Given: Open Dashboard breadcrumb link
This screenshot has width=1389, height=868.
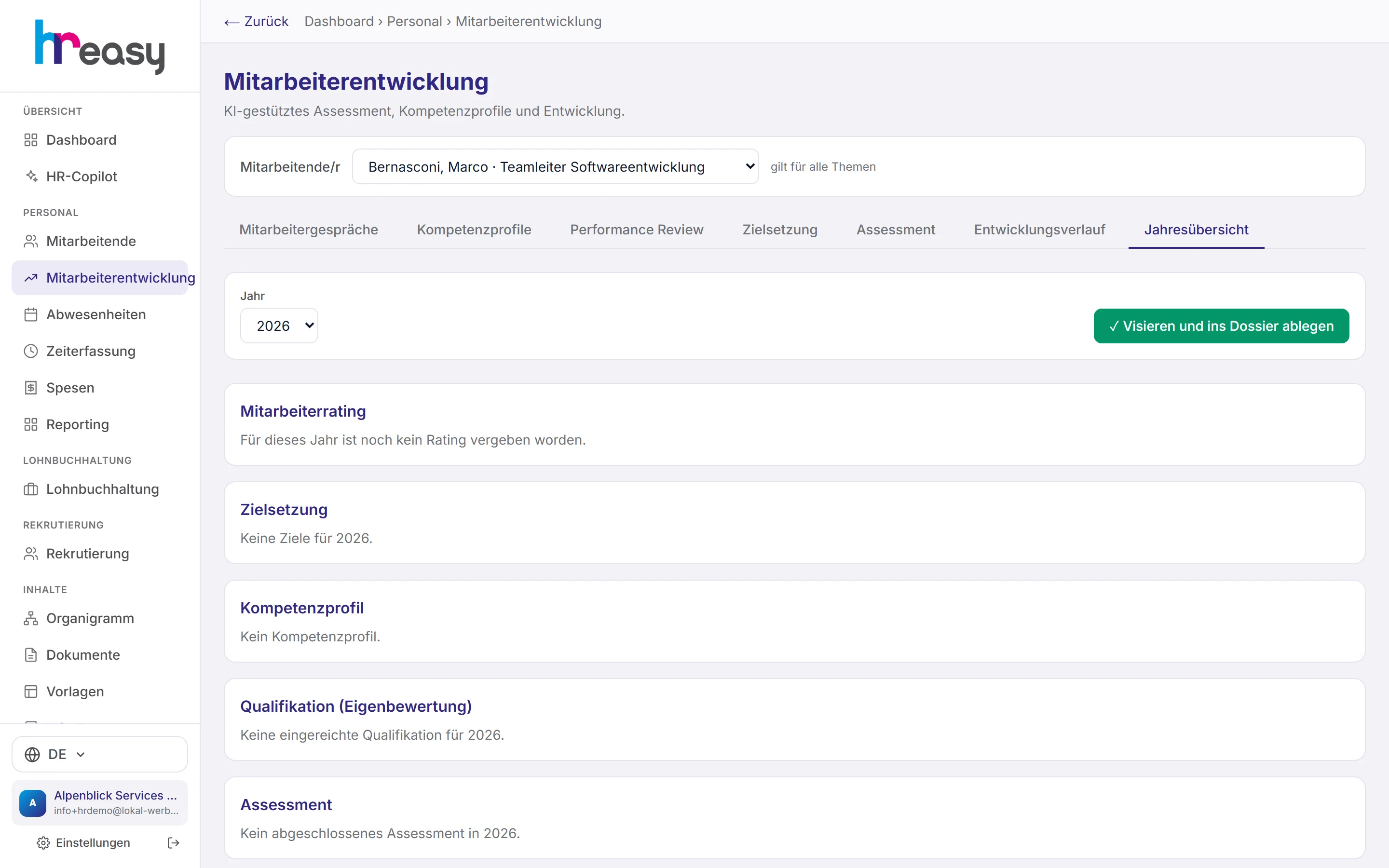Looking at the screenshot, I should point(339,21).
